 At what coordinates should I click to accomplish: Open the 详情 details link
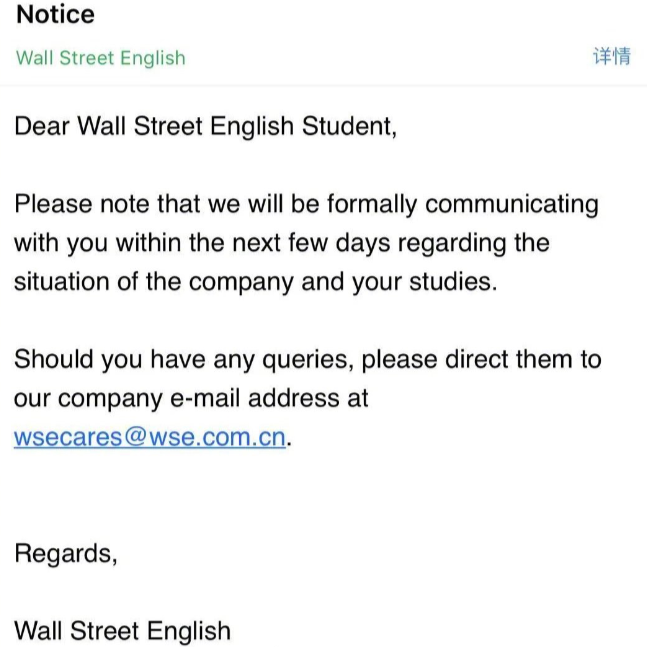click(611, 56)
